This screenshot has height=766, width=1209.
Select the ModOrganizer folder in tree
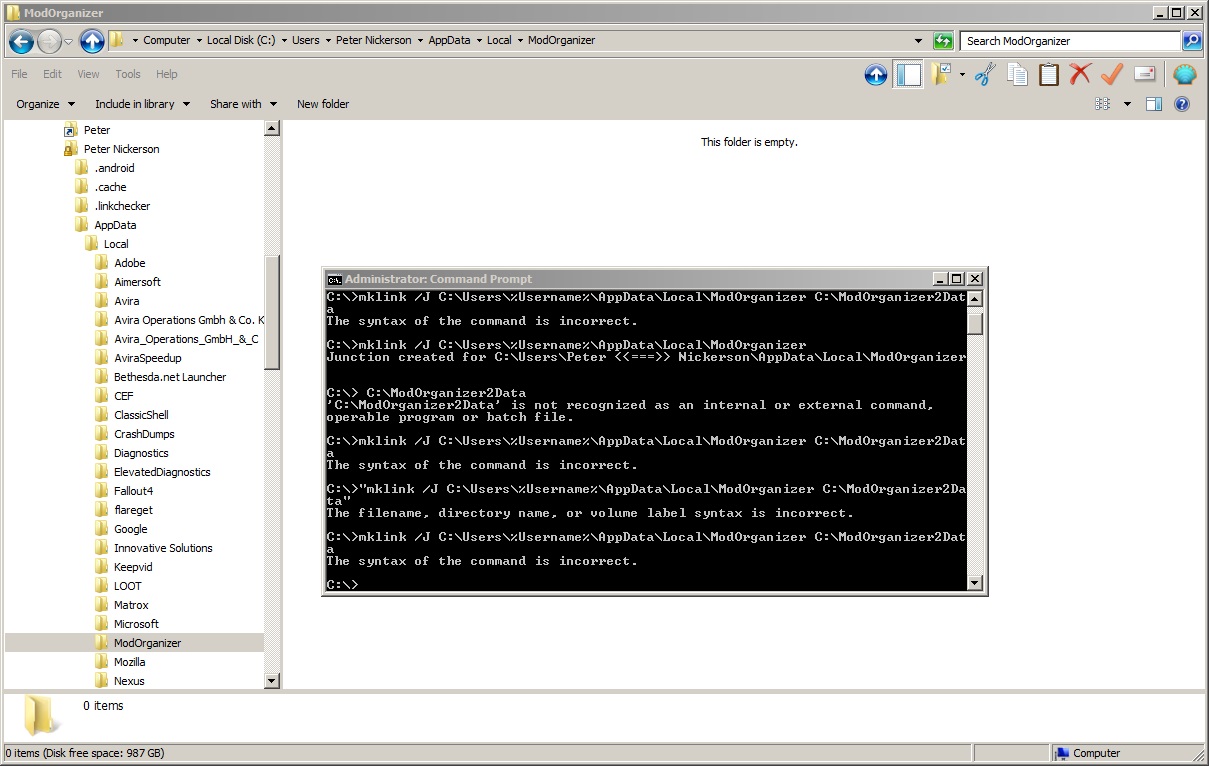coord(147,643)
